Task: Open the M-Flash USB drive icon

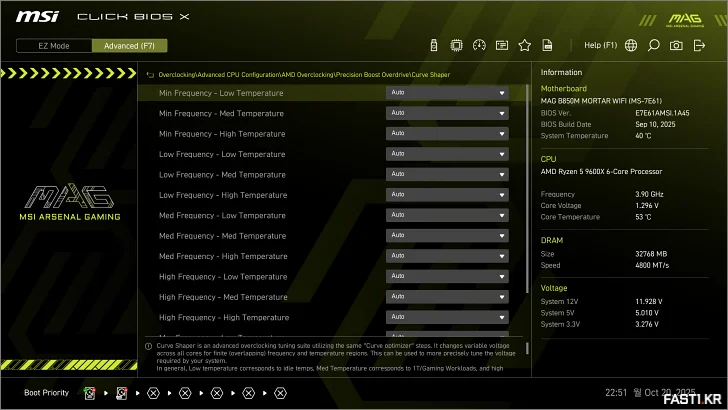Action: tap(434, 46)
